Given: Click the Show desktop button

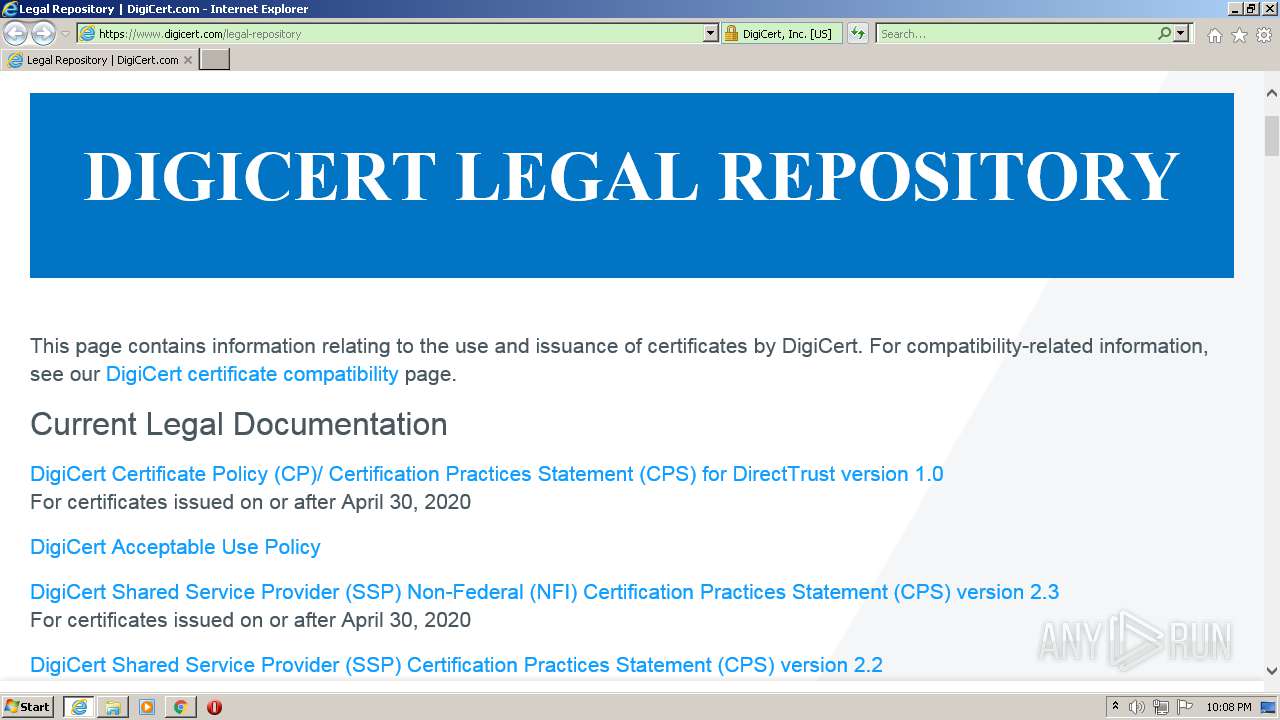Looking at the screenshot, I should tap(1269, 707).
